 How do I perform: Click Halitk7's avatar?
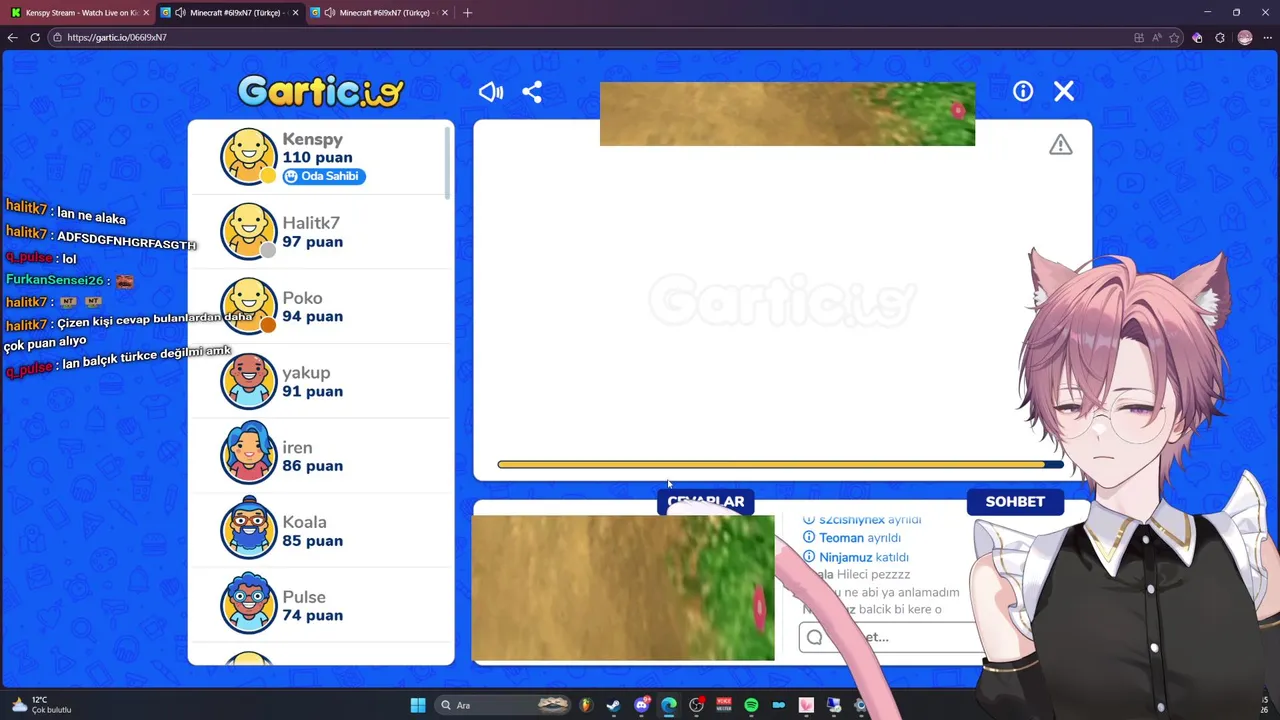248,231
